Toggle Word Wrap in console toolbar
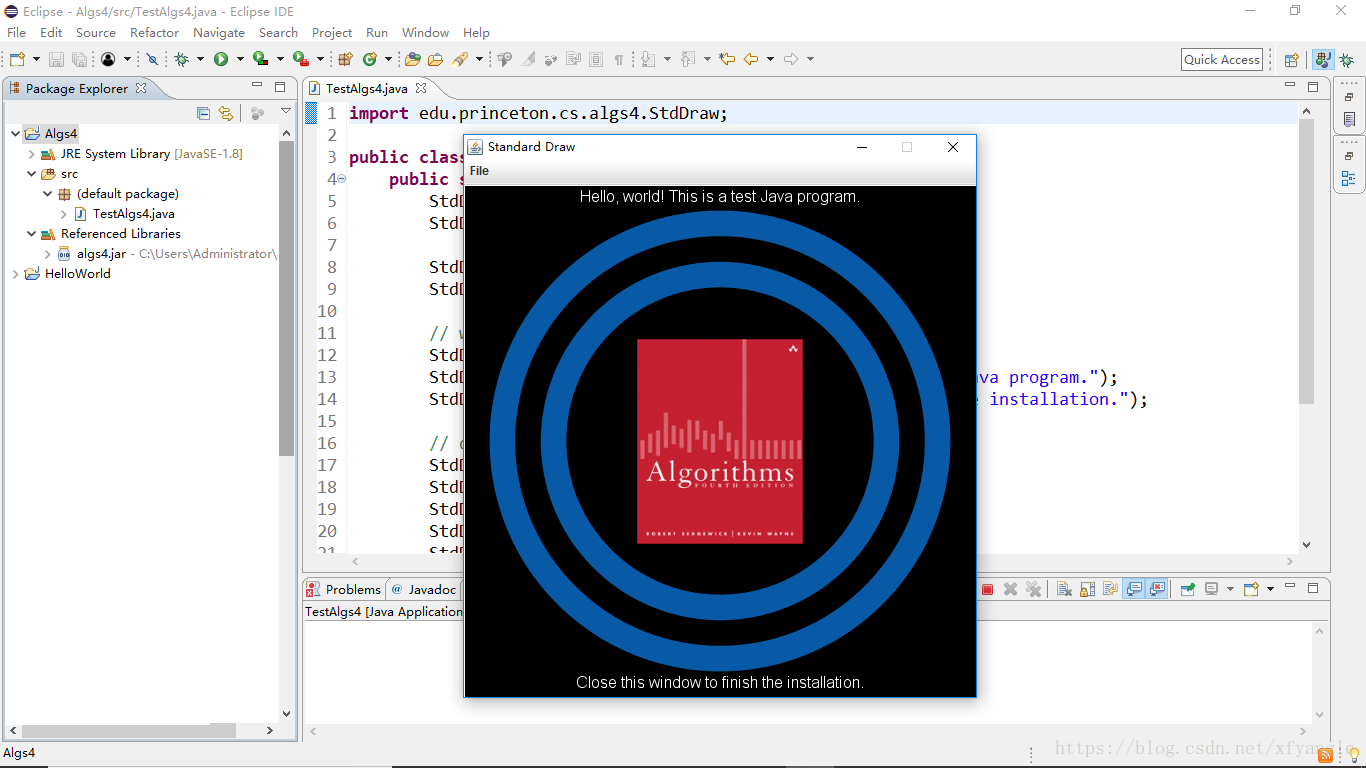Viewport: 1366px width, 768px height. pos(1110,589)
